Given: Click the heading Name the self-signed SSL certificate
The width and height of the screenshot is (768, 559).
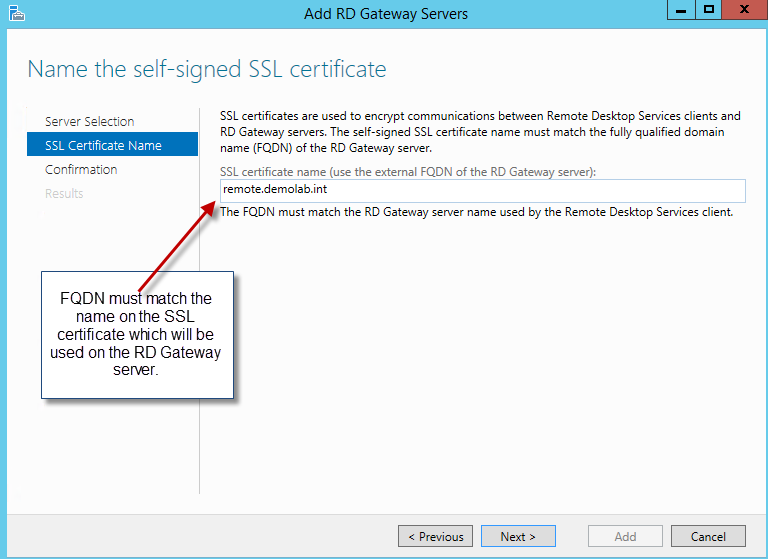Looking at the screenshot, I should point(206,69).
